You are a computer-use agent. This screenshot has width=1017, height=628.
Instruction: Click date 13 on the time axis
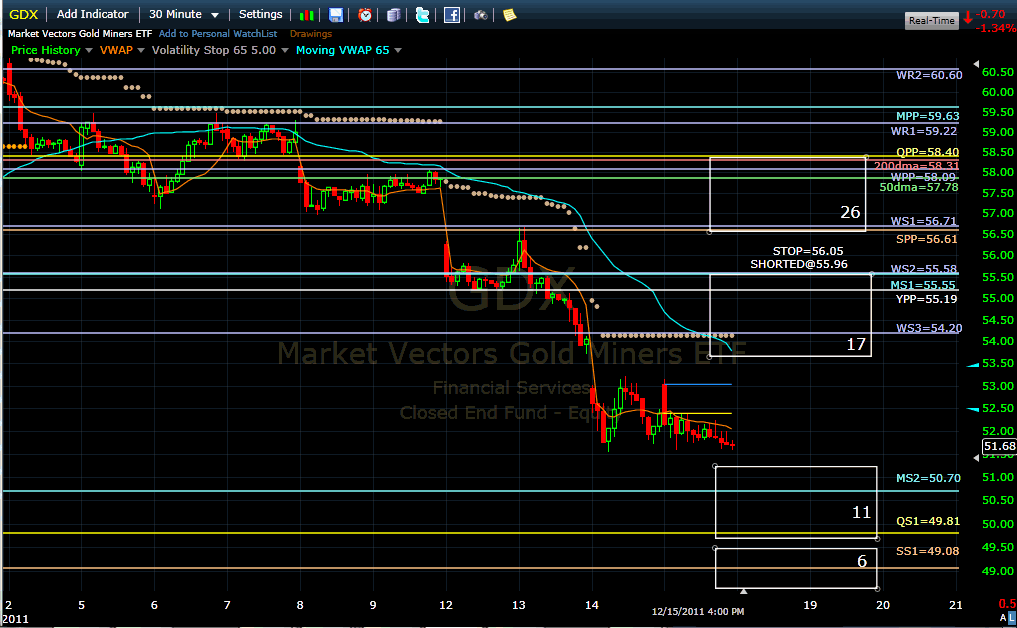(x=519, y=605)
